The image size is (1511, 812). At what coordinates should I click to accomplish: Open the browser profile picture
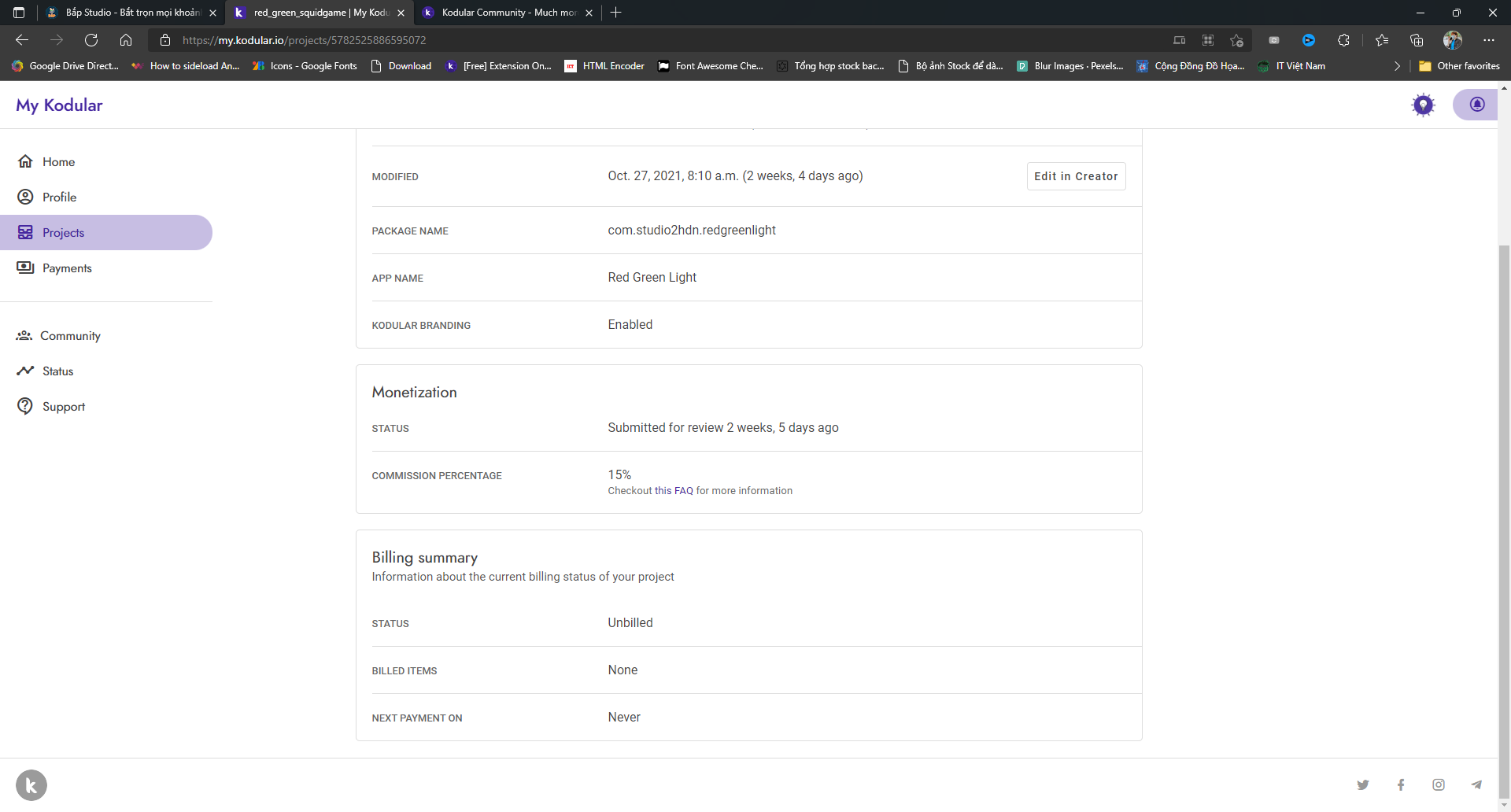pyautogui.click(x=1453, y=40)
